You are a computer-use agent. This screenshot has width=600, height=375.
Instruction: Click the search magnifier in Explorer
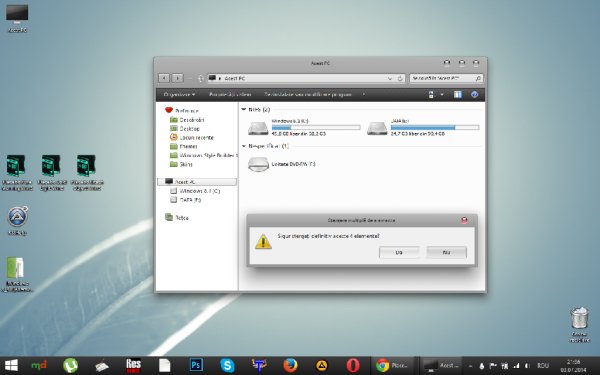click(478, 78)
